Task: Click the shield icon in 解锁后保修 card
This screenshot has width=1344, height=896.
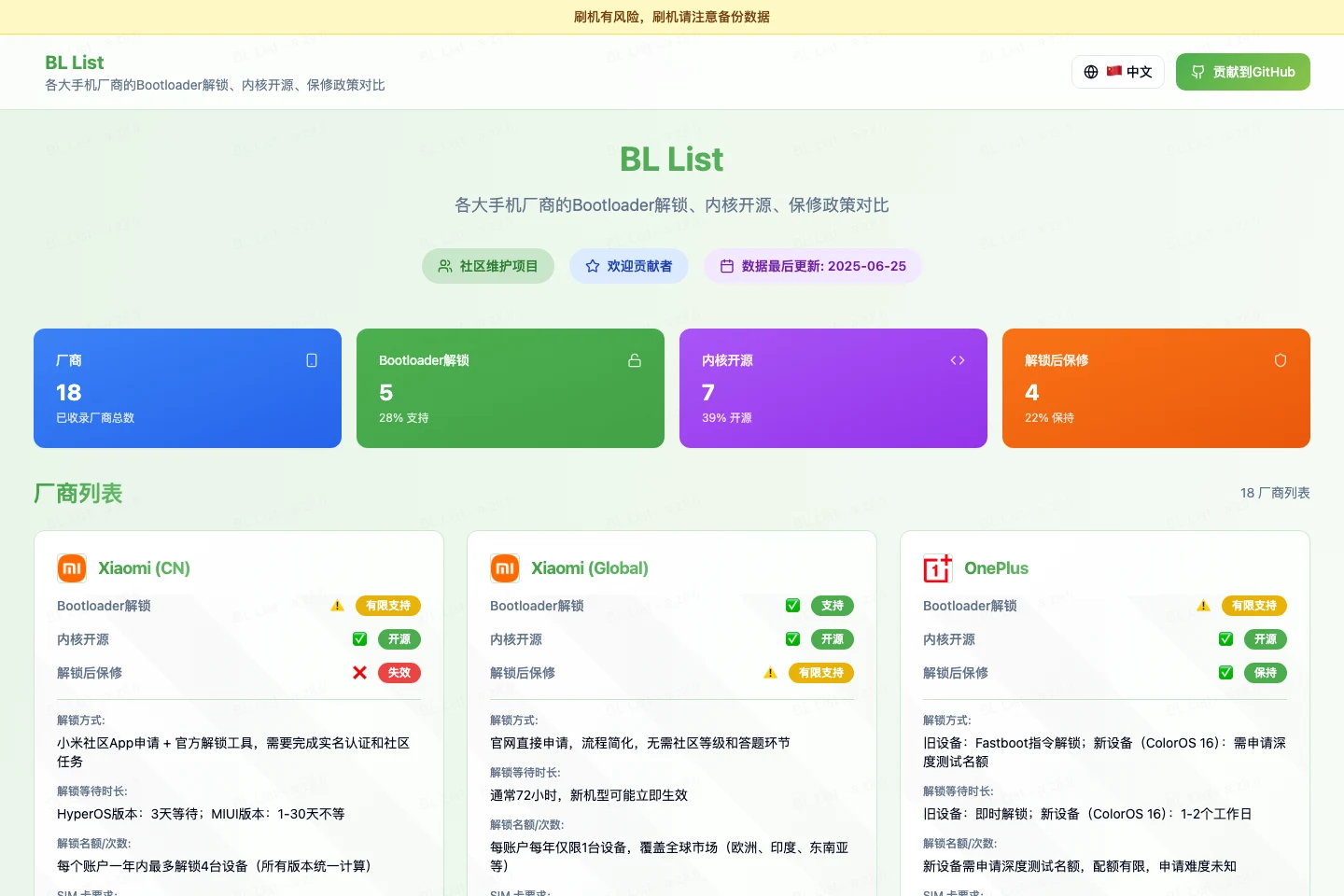Action: pos(1281,360)
